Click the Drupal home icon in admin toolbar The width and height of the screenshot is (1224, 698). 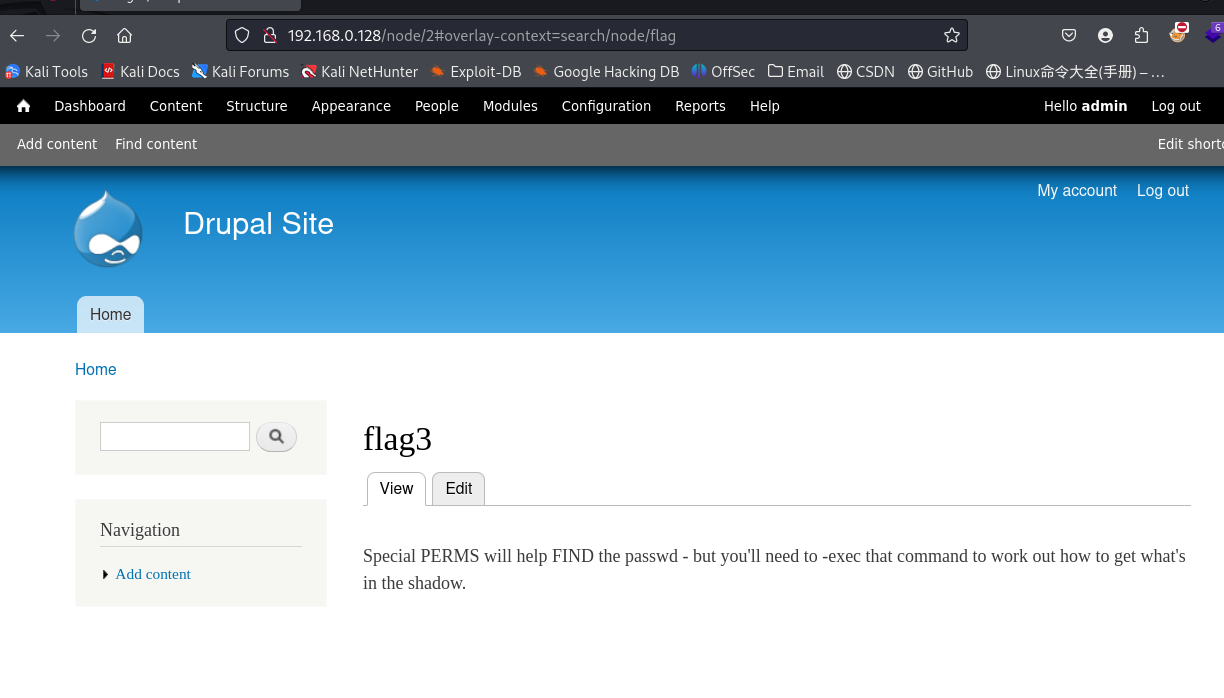pos(24,106)
